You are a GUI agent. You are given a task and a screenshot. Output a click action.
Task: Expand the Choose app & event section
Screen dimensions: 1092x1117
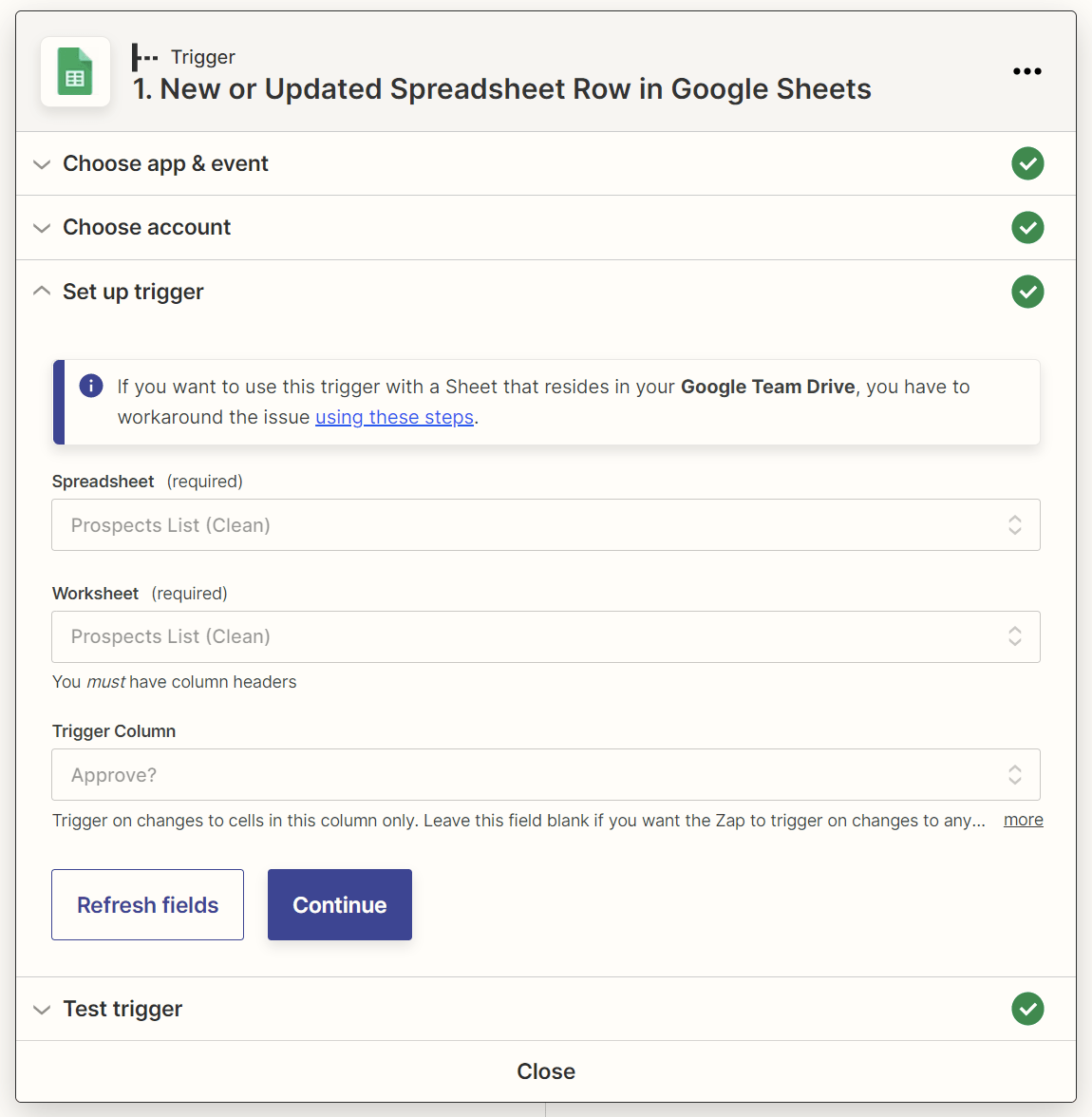pyautogui.click(x=41, y=163)
